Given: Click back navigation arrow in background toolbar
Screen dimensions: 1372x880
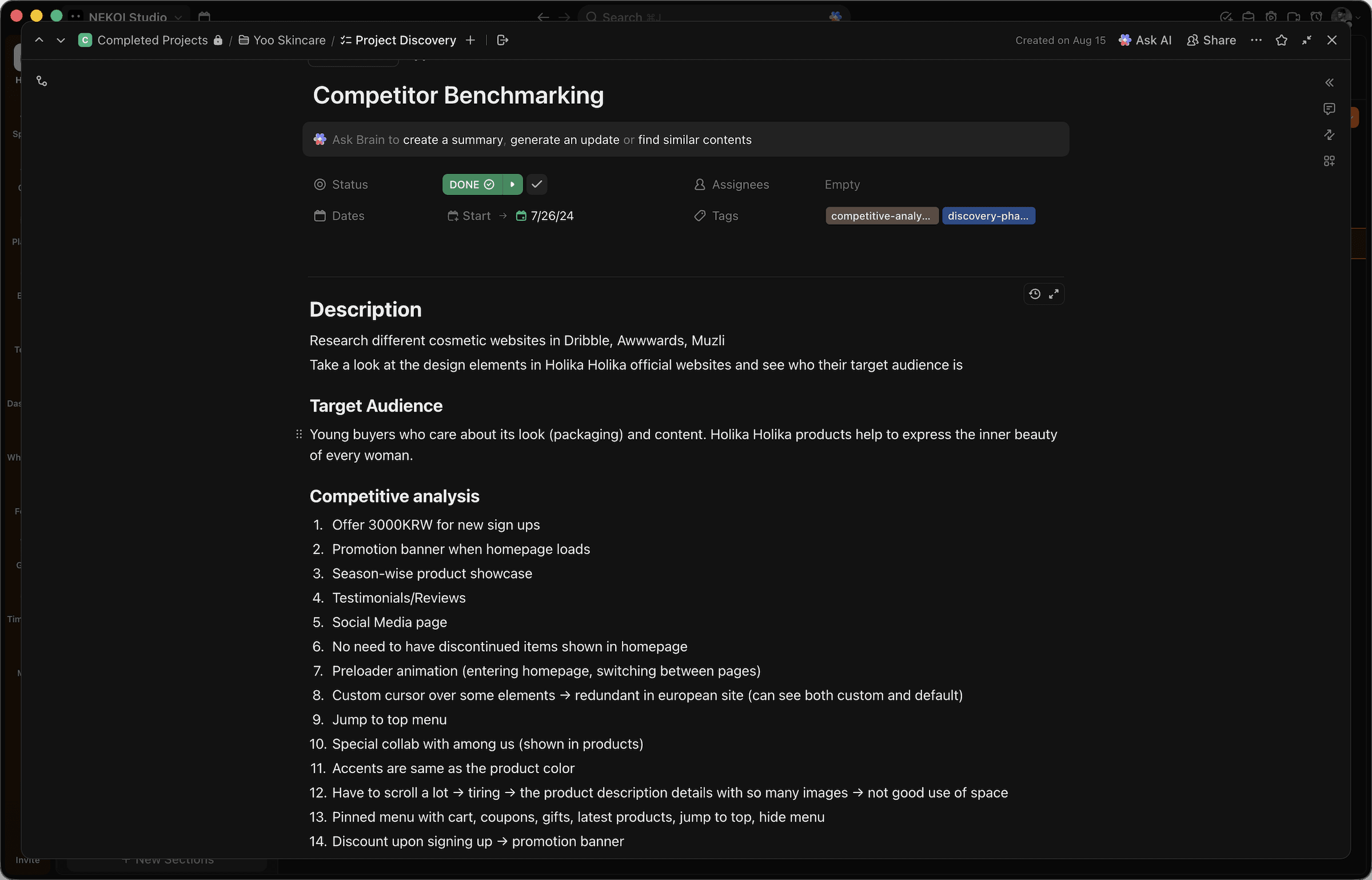Looking at the screenshot, I should [x=543, y=17].
